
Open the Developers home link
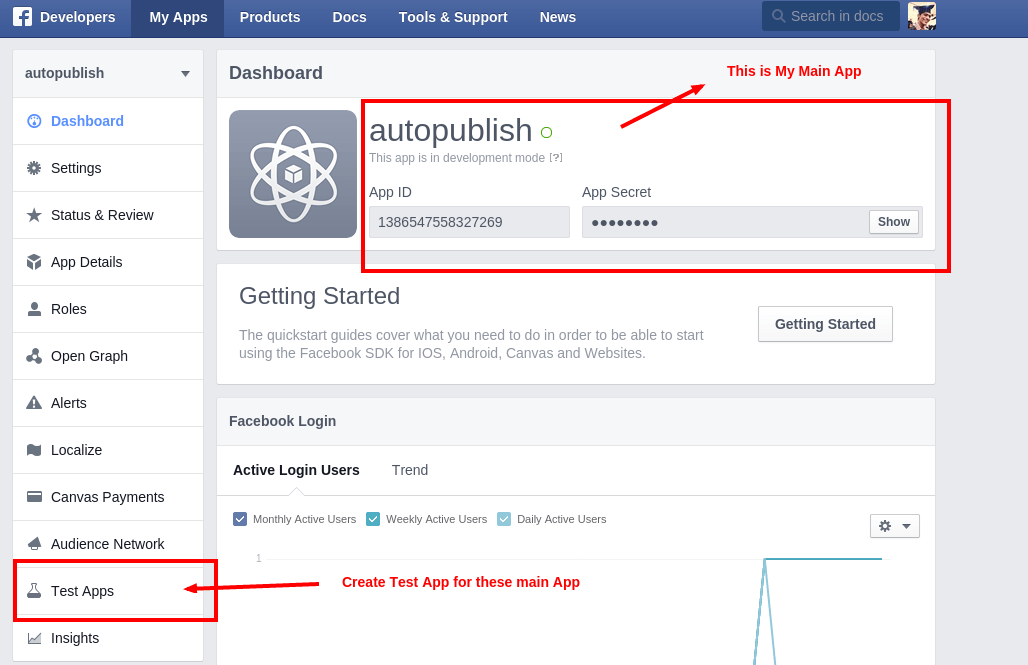click(x=77, y=17)
